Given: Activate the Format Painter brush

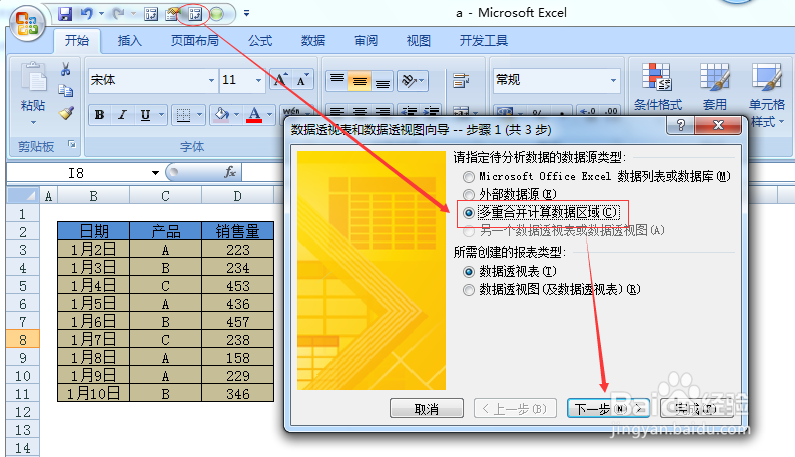Looking at the screenshot, I should point(66,113).
